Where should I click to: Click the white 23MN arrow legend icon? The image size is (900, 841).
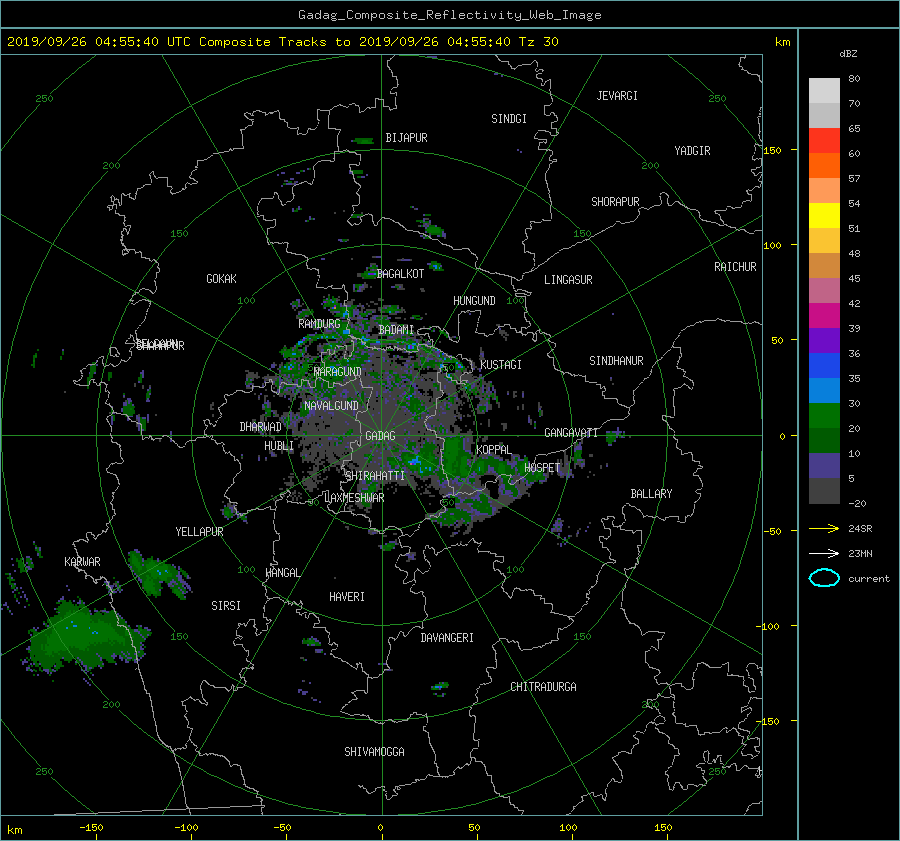tap(824, 553)
